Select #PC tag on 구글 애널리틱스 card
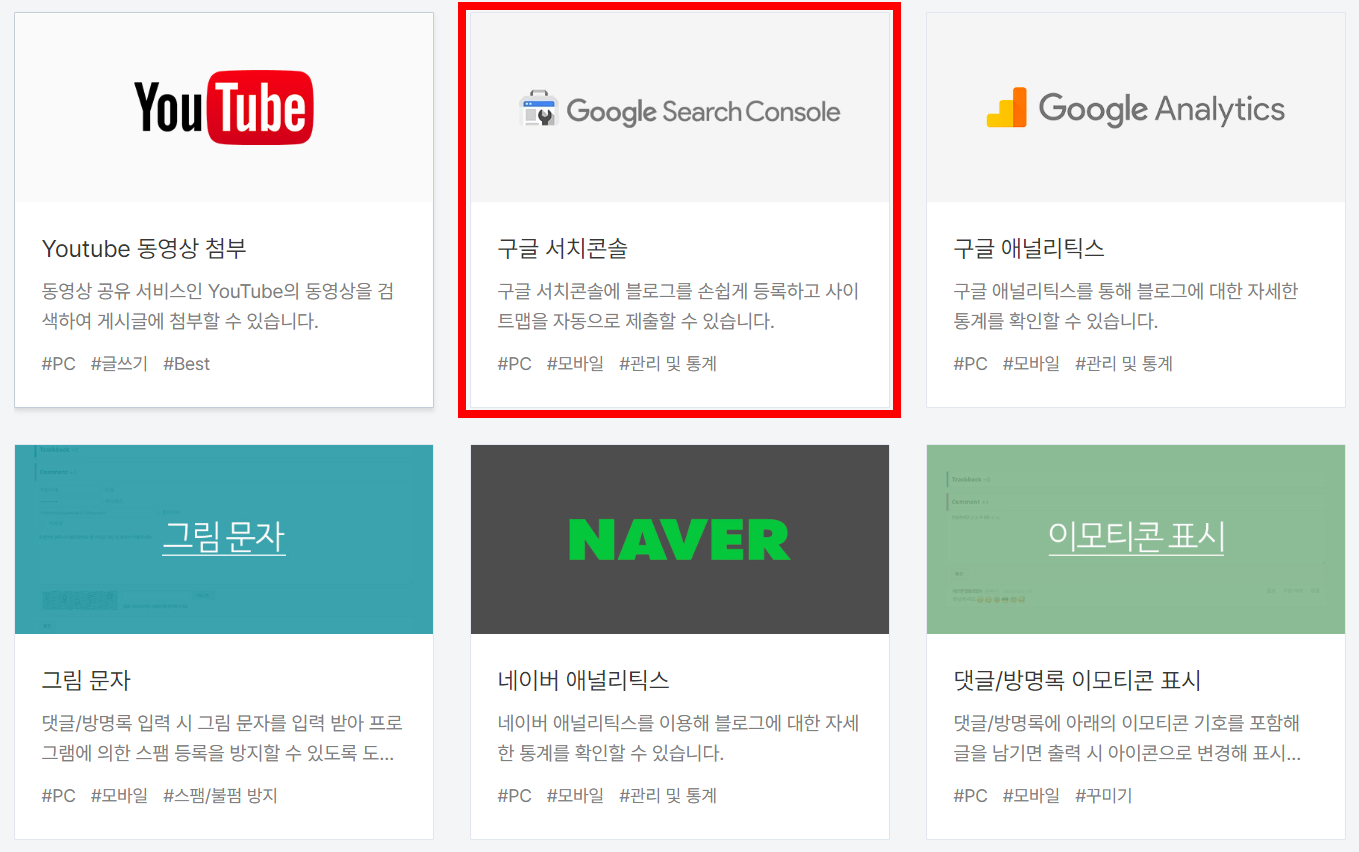The image size is (1359, 852). click(x=971, y=364)
